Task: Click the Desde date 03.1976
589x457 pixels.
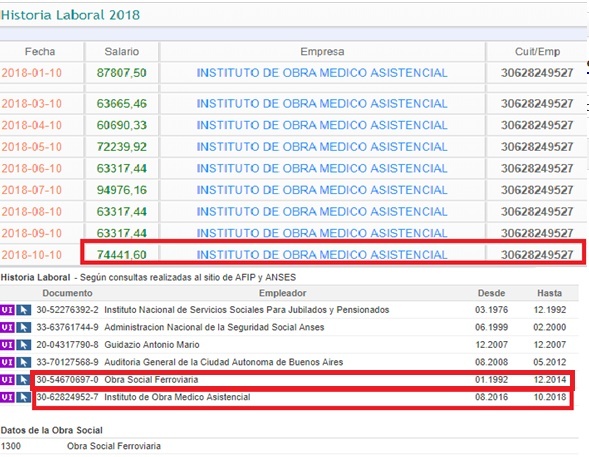Action: pos(491,310)
